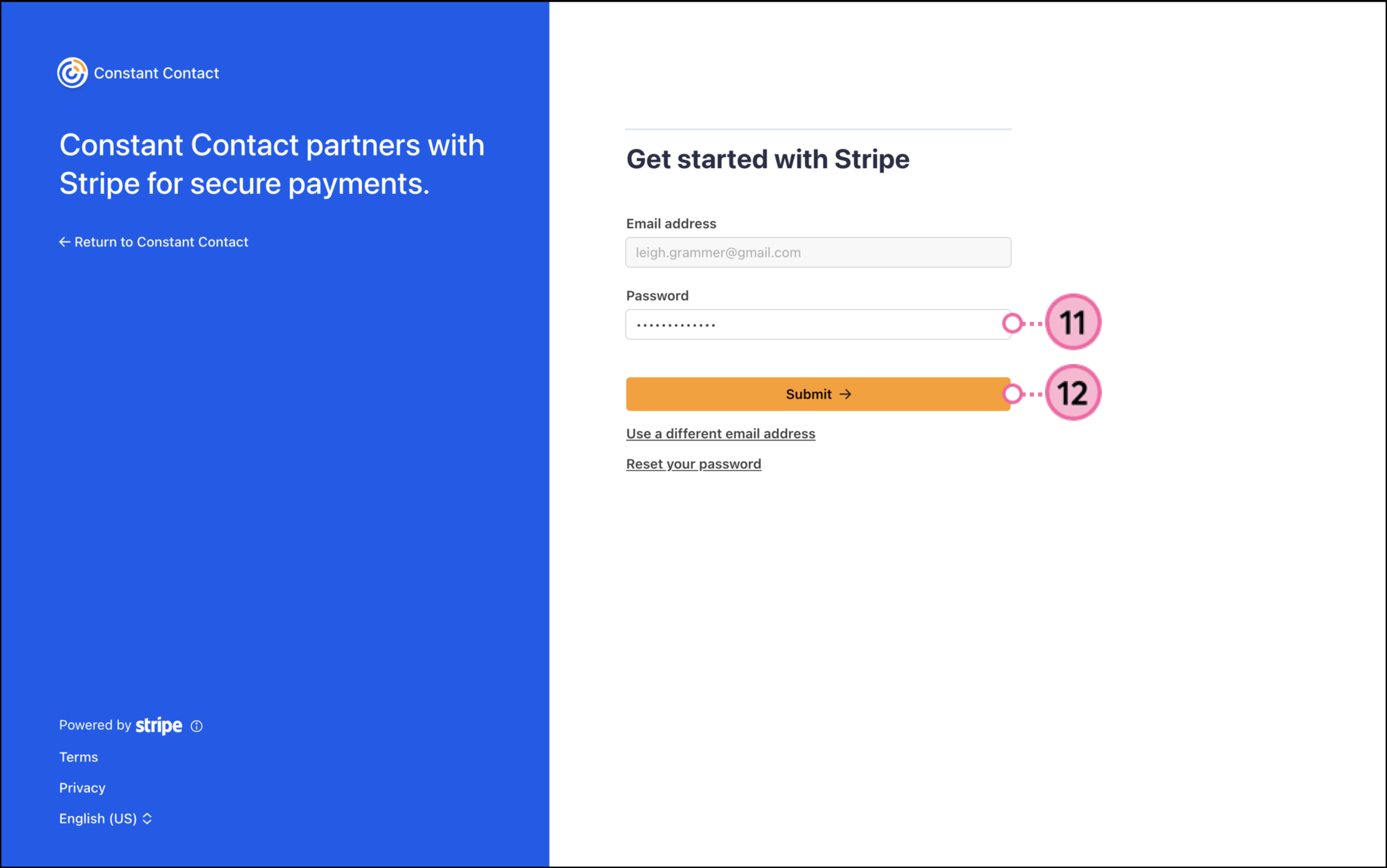Click the Constant Contact logo icon
The image size is (1387, 868).
(72, 73)
